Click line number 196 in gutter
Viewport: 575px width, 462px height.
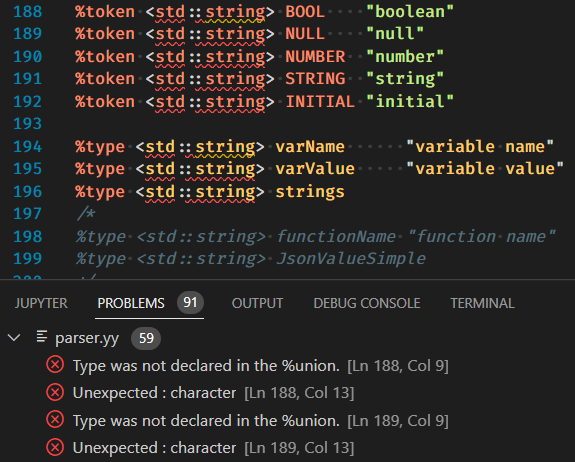tap(28, 191)
